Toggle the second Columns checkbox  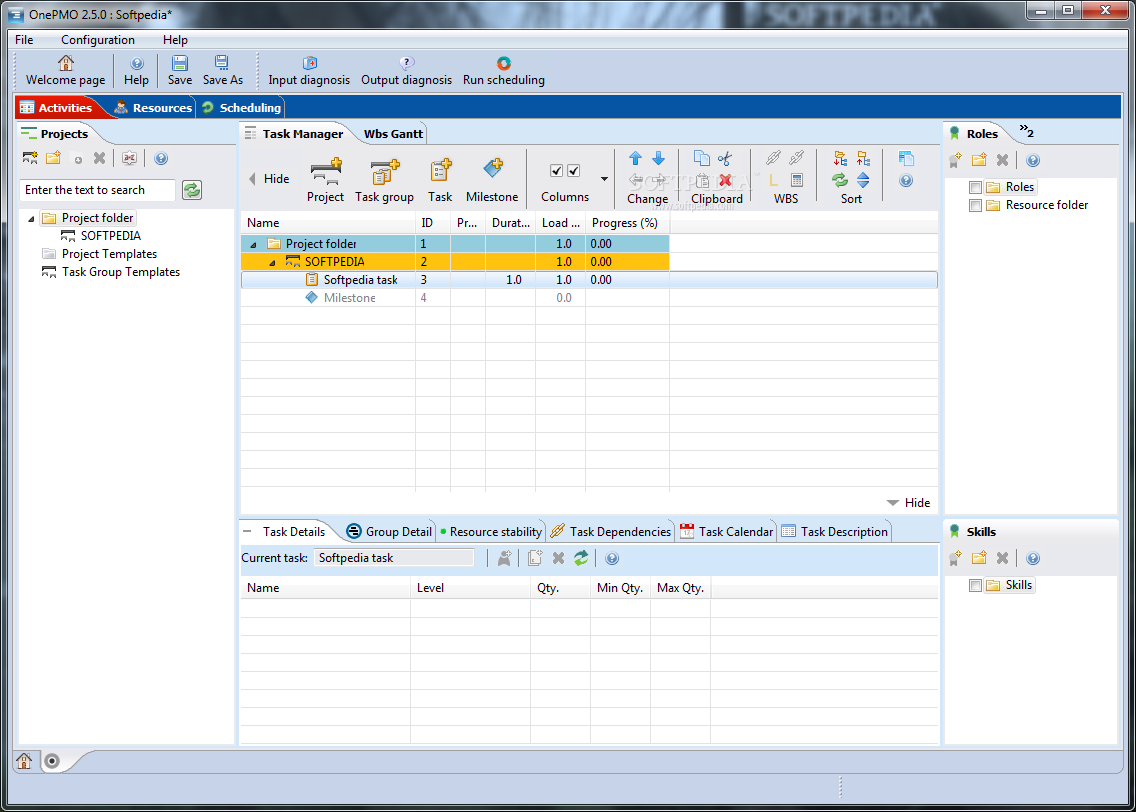574,171
